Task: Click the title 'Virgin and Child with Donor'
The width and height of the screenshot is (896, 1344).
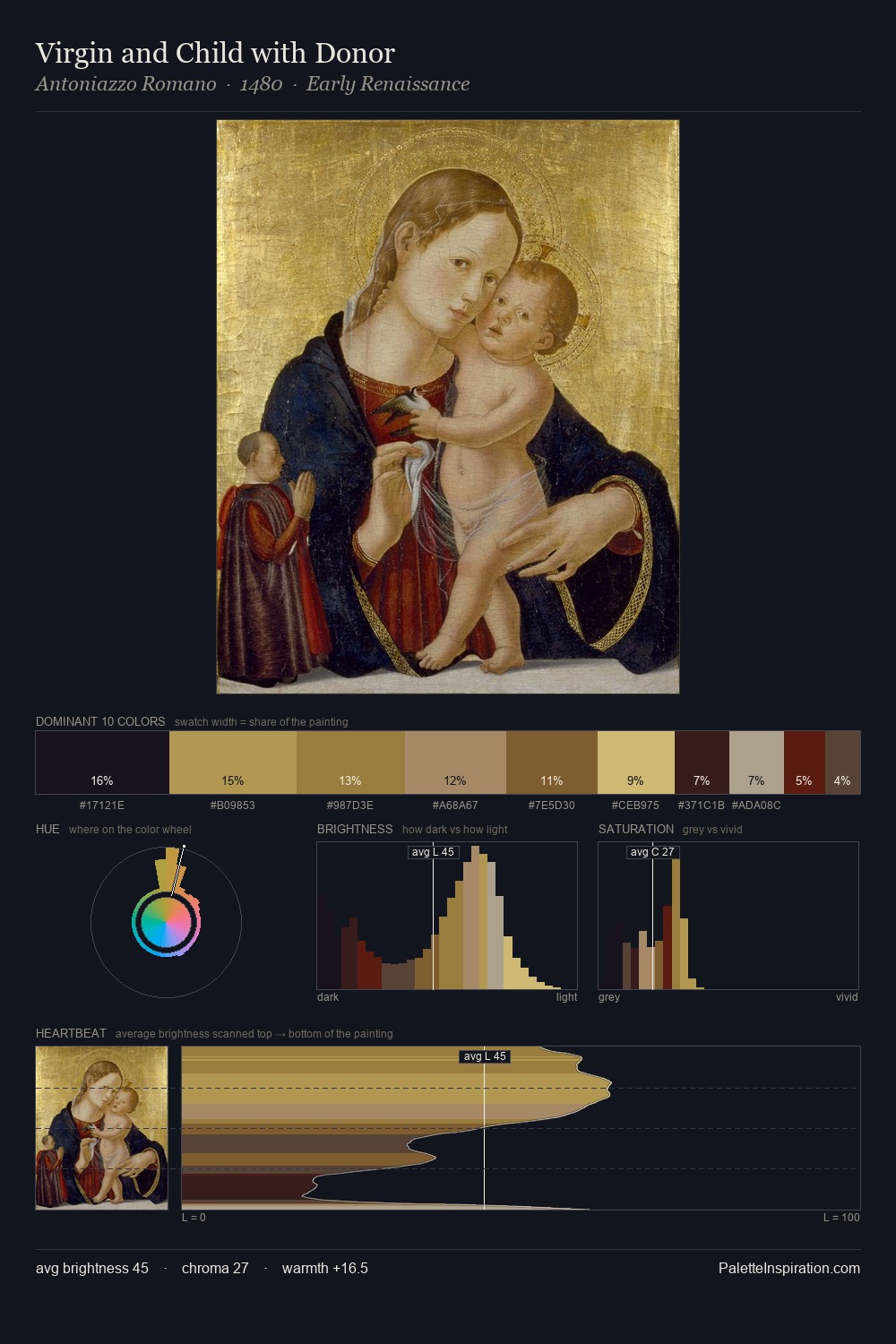Action: [x=215, y=53]
